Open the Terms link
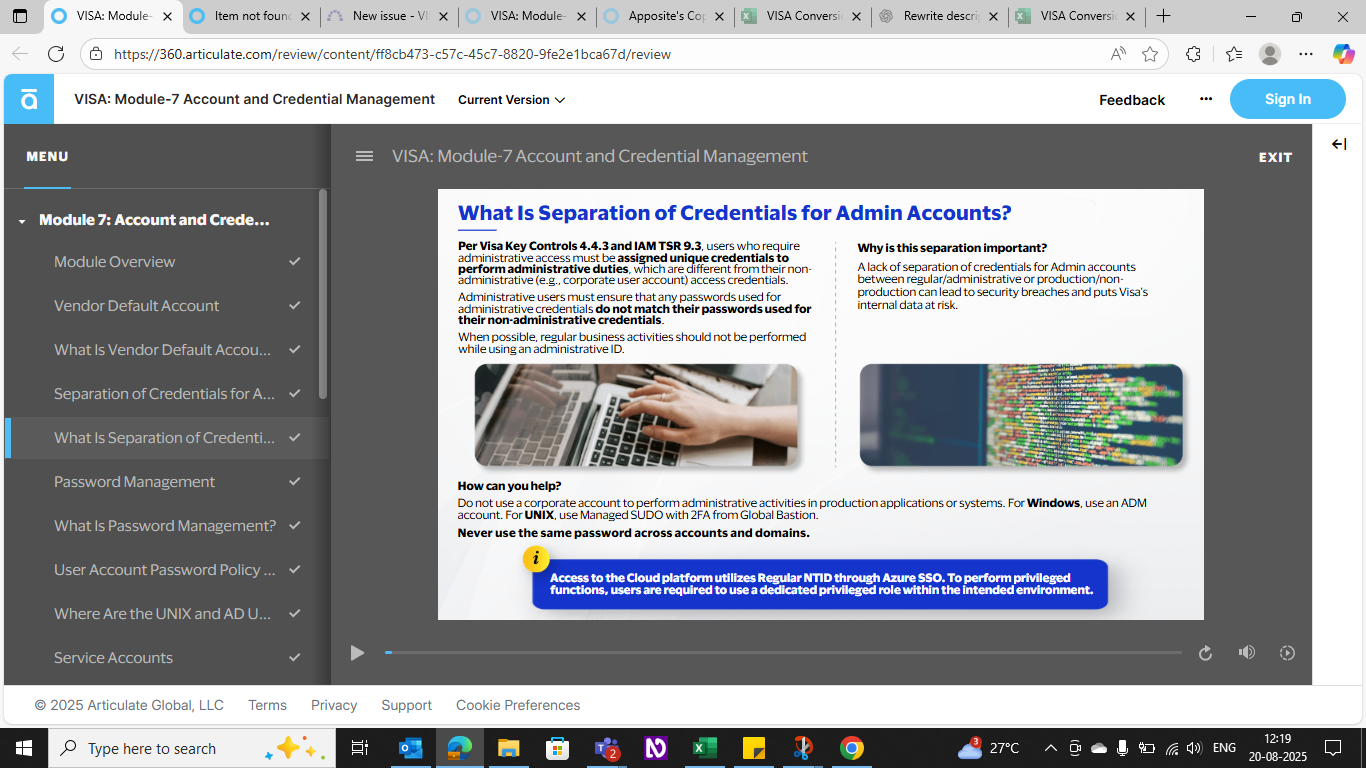The height and width of the screenshot is (768, 1366). click(x=267, y=705)
